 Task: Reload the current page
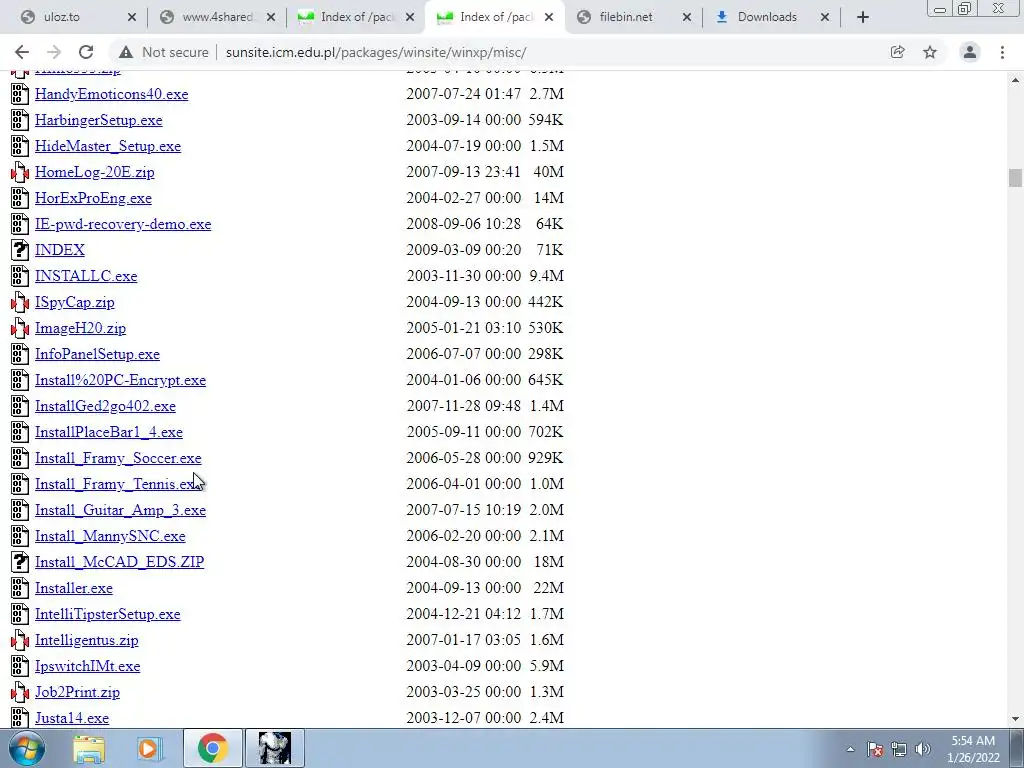pyautogui.click(x=86, y=52)
